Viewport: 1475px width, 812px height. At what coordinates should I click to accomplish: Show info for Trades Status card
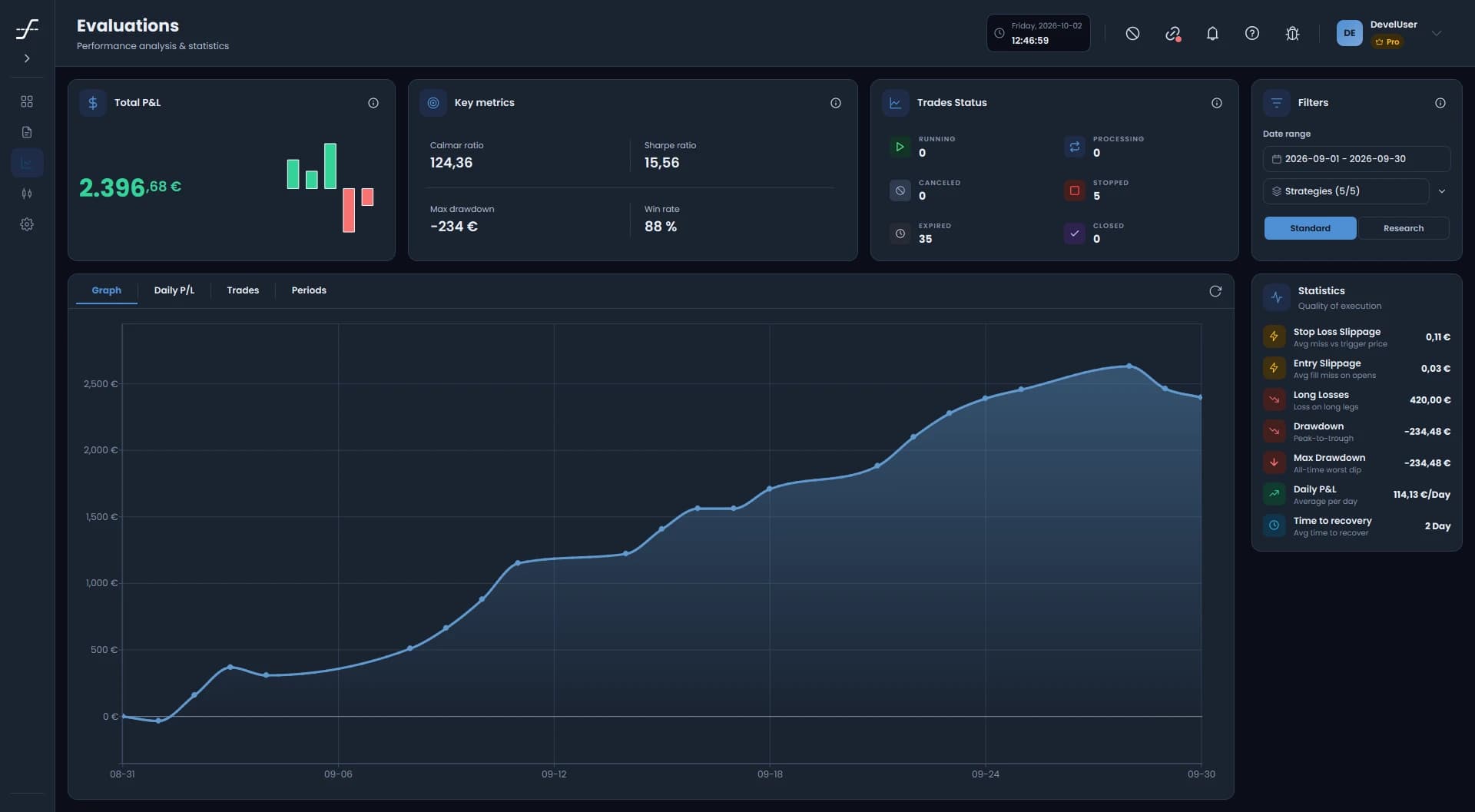[x=1217, y=103]
